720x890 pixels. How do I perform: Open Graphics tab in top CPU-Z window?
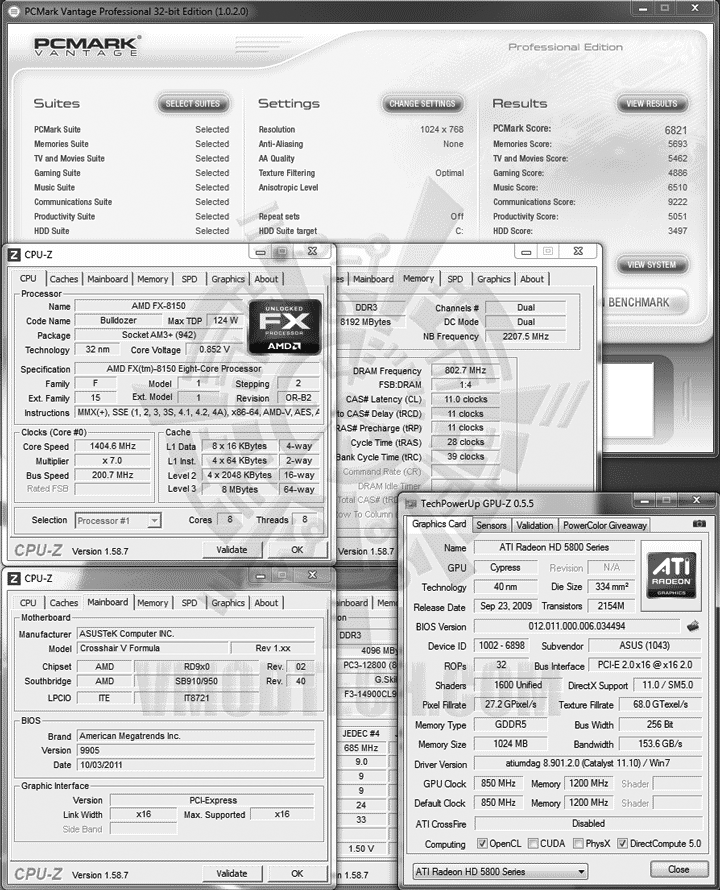[x=228, y=279]
